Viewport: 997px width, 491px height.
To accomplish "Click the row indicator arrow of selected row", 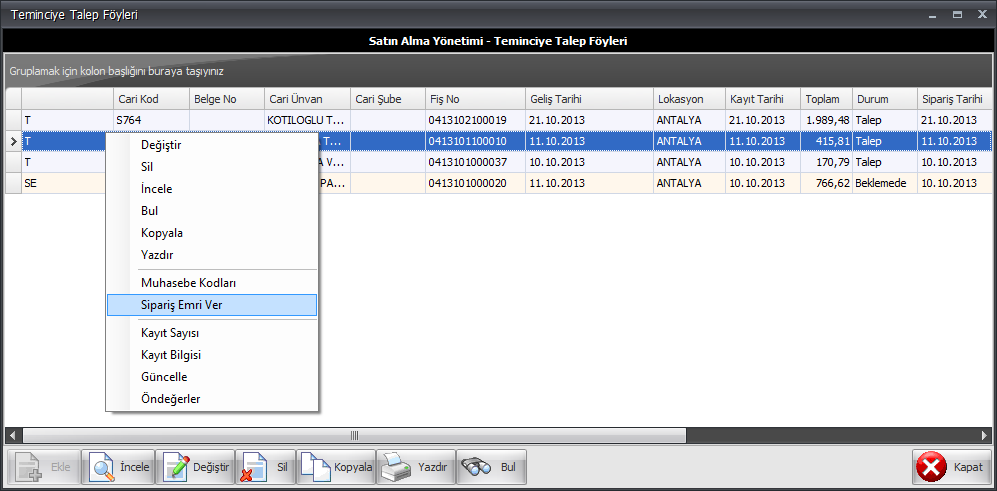I will (14, 141).
